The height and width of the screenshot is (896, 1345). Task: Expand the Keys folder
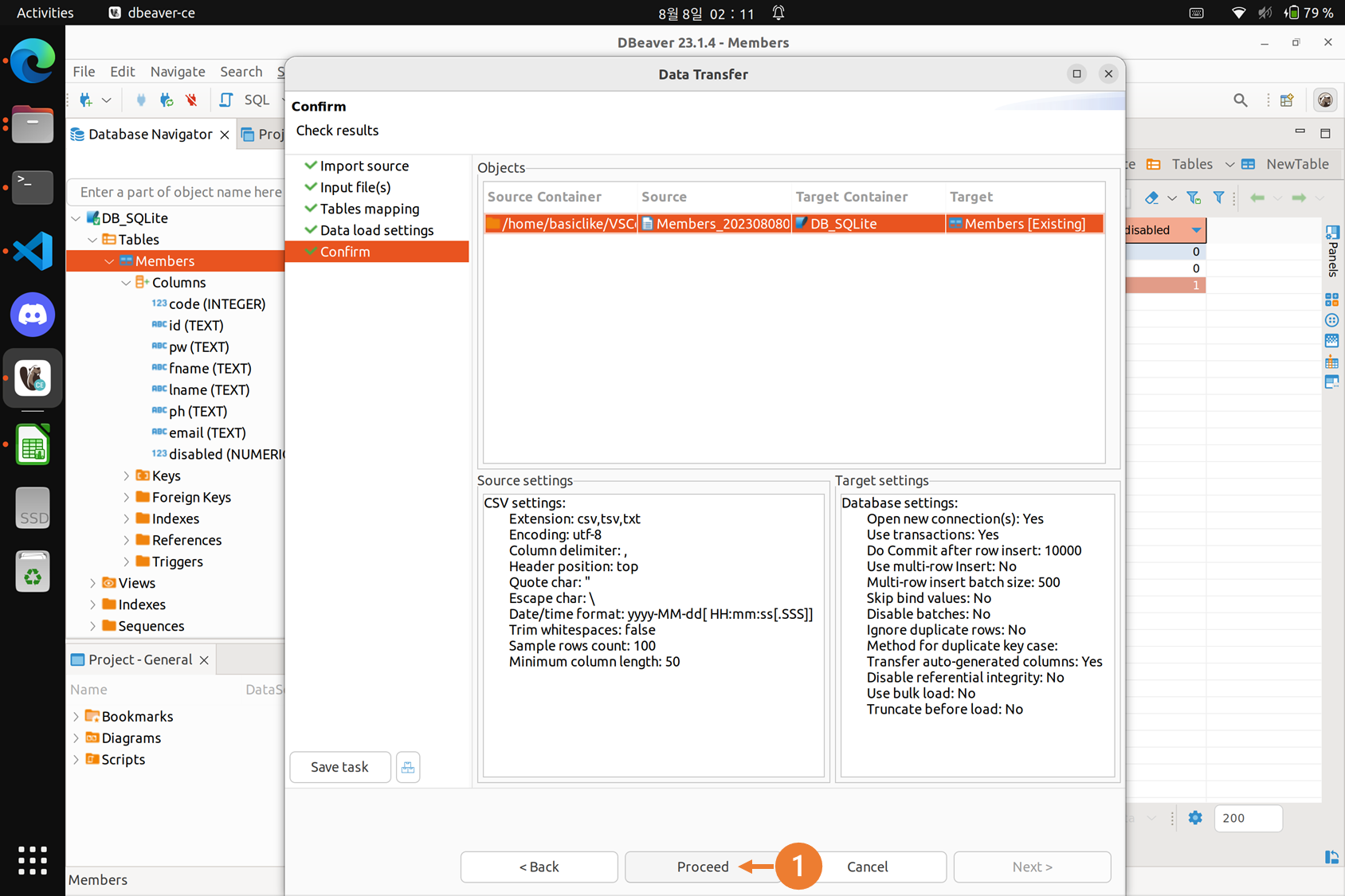(x=126, y=476)
